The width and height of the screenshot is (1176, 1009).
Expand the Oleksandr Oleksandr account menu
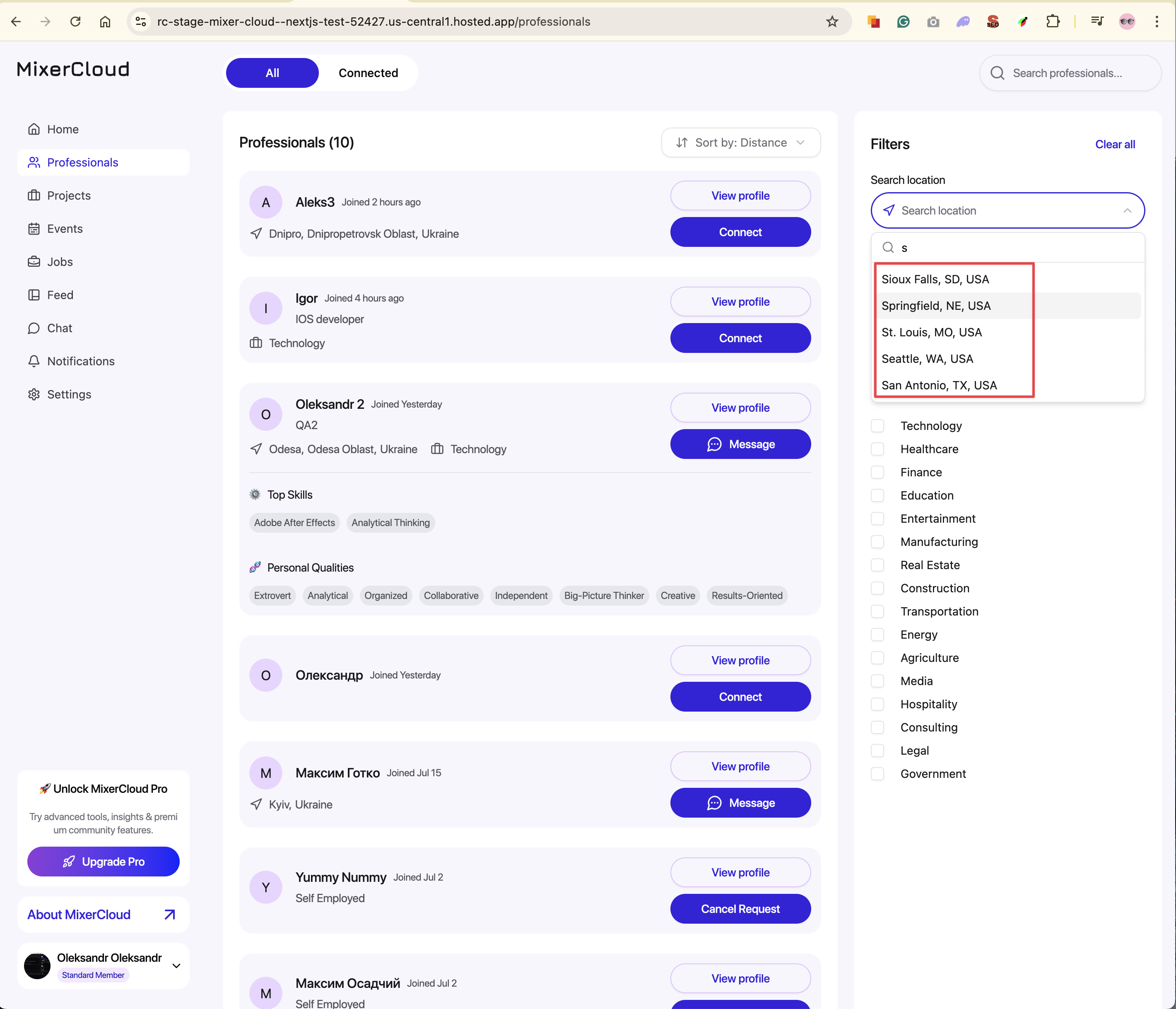click(176, 966)
